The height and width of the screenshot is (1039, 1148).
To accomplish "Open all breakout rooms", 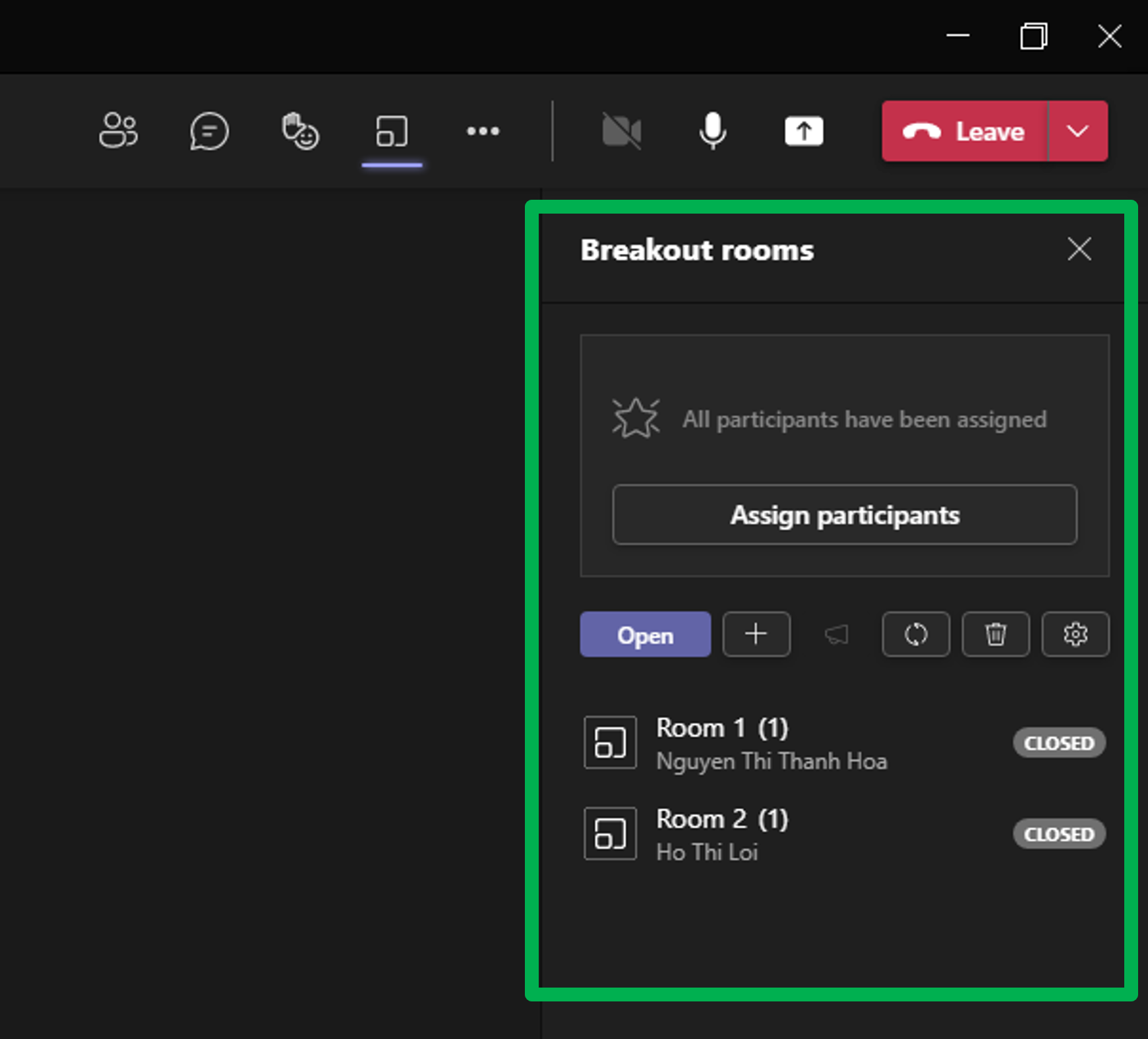I will click(645, 634).
